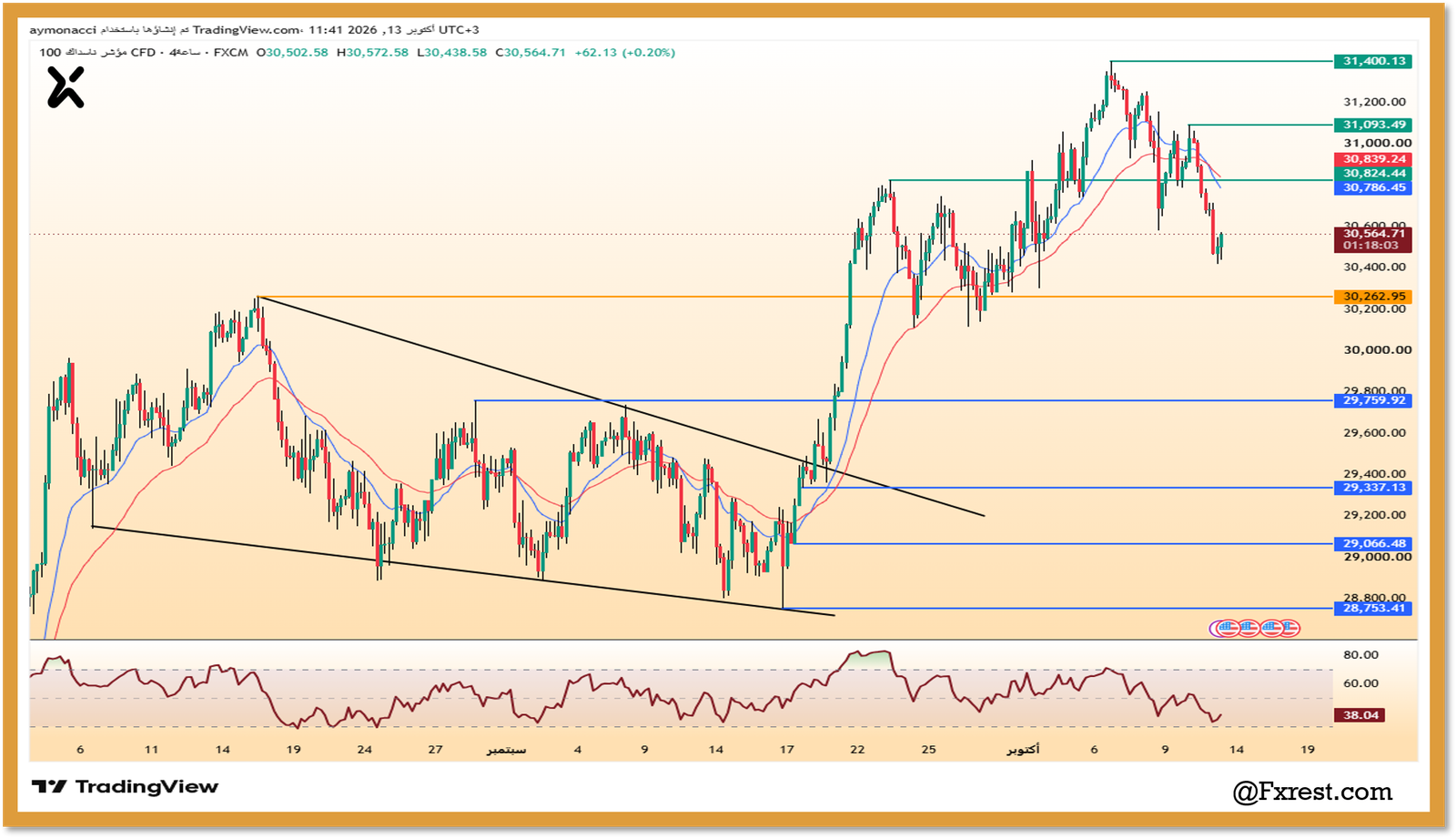This screenshot has width=1456, height=838.
Task: Click the aymonacci username in the header
Action: [x=63, y=30]
